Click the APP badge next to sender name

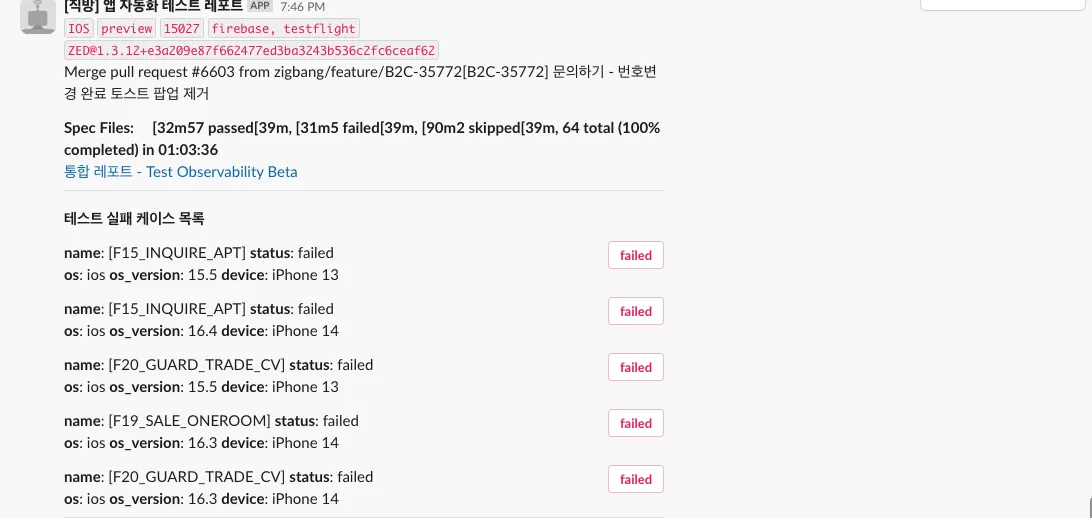[x=260, y=6]
